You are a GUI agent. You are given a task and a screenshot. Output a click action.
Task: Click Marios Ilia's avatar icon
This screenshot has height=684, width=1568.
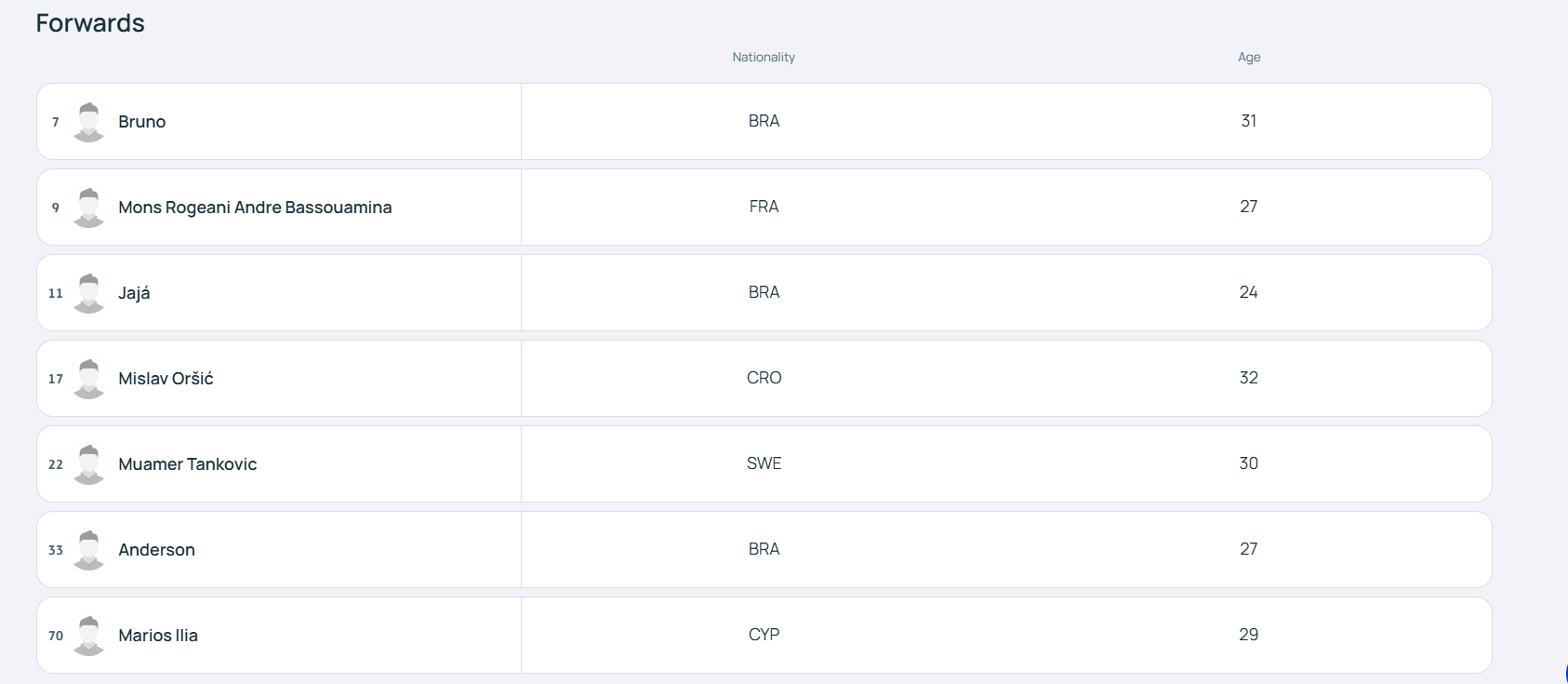pyautogui.click(x=89, y=636)
